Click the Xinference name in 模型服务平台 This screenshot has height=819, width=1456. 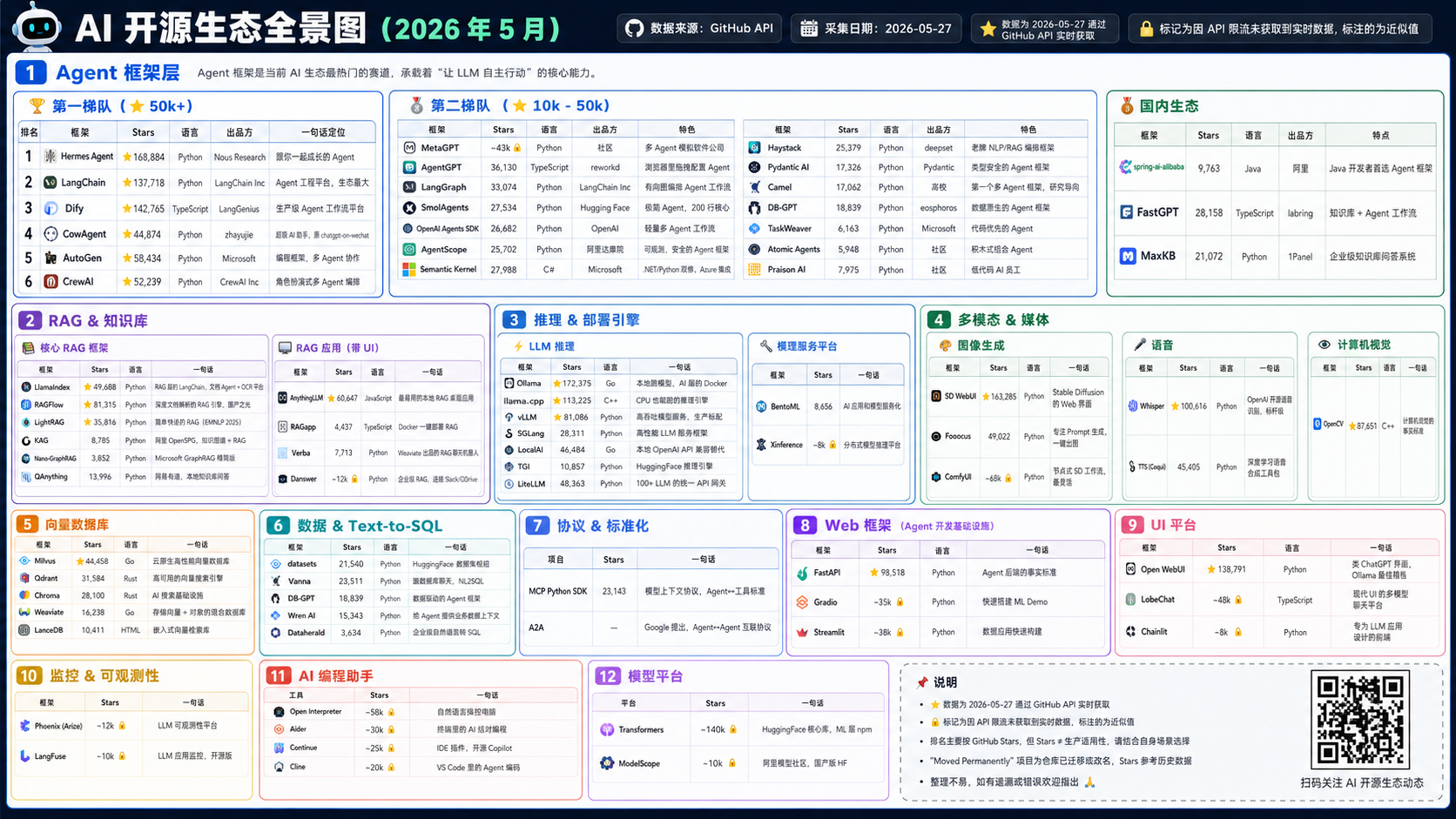[786, 445]
